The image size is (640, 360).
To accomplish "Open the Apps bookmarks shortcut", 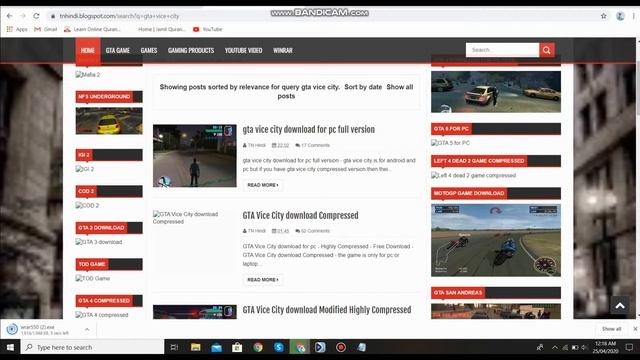I will 17,29.
